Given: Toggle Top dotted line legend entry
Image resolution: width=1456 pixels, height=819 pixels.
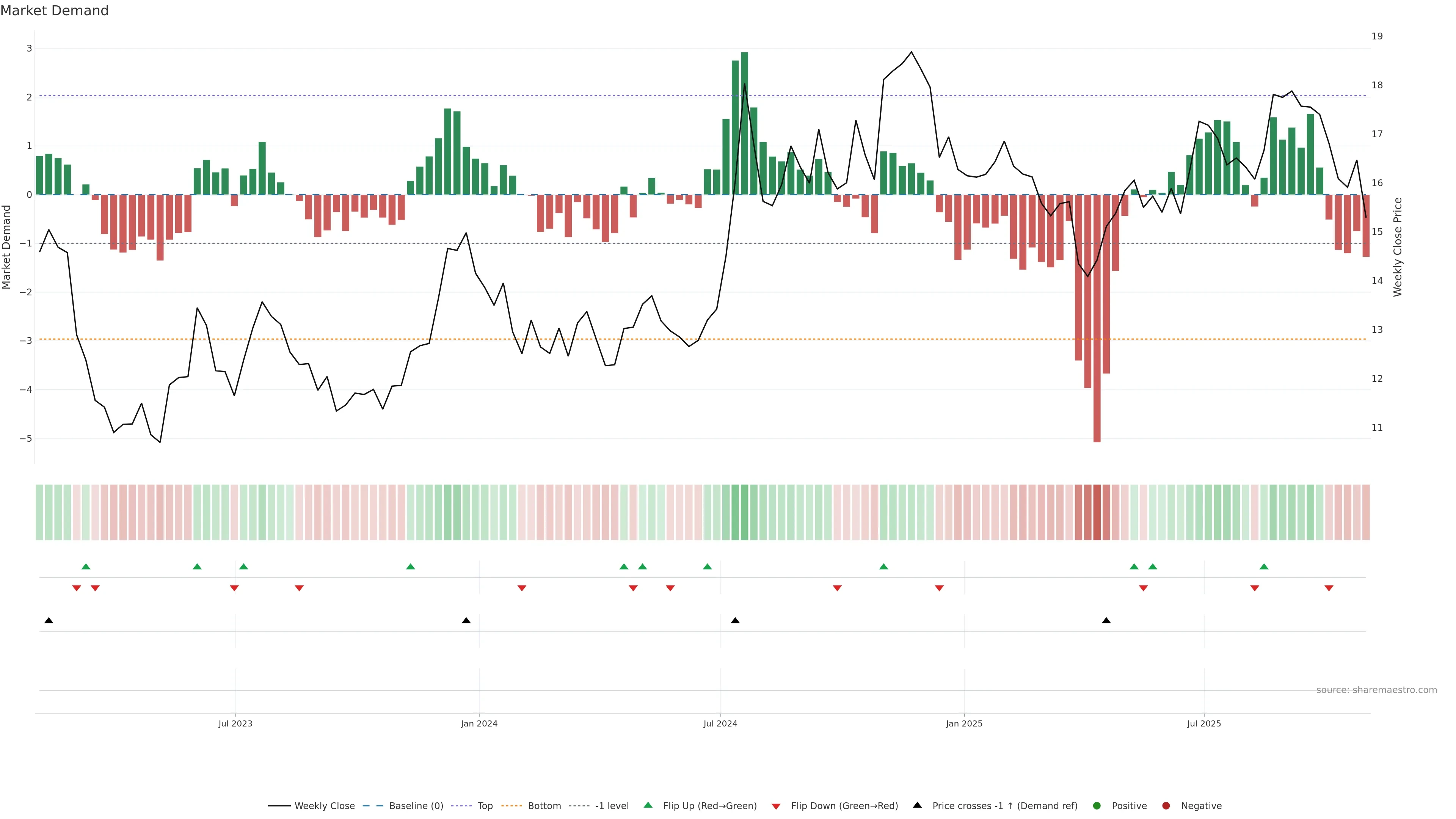Looking at the screenshot, I should [x=485, y=806].
